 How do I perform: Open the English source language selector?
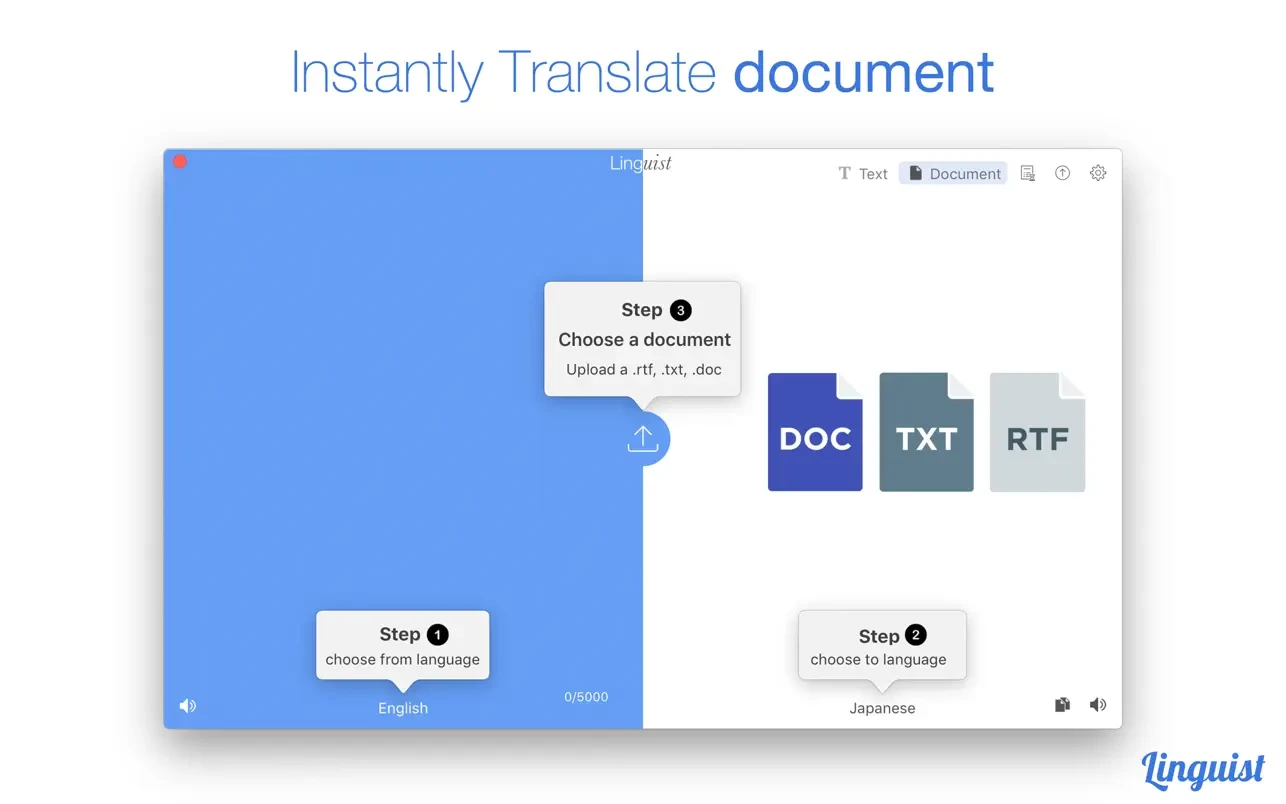[x=403, y=708]
